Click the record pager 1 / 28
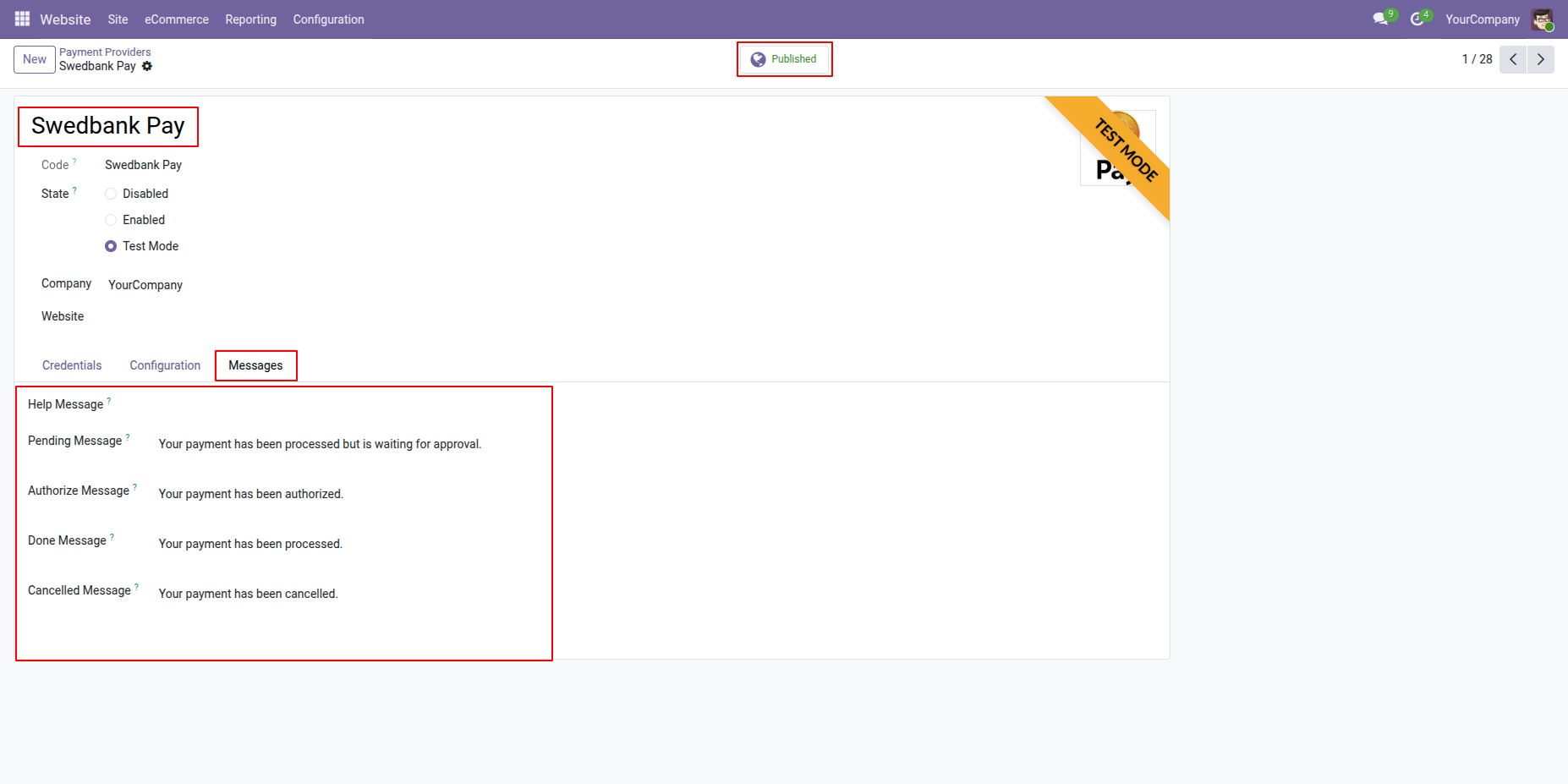Image resolution: width=1568 pixels, height=784 pixels. point(1477,59)
